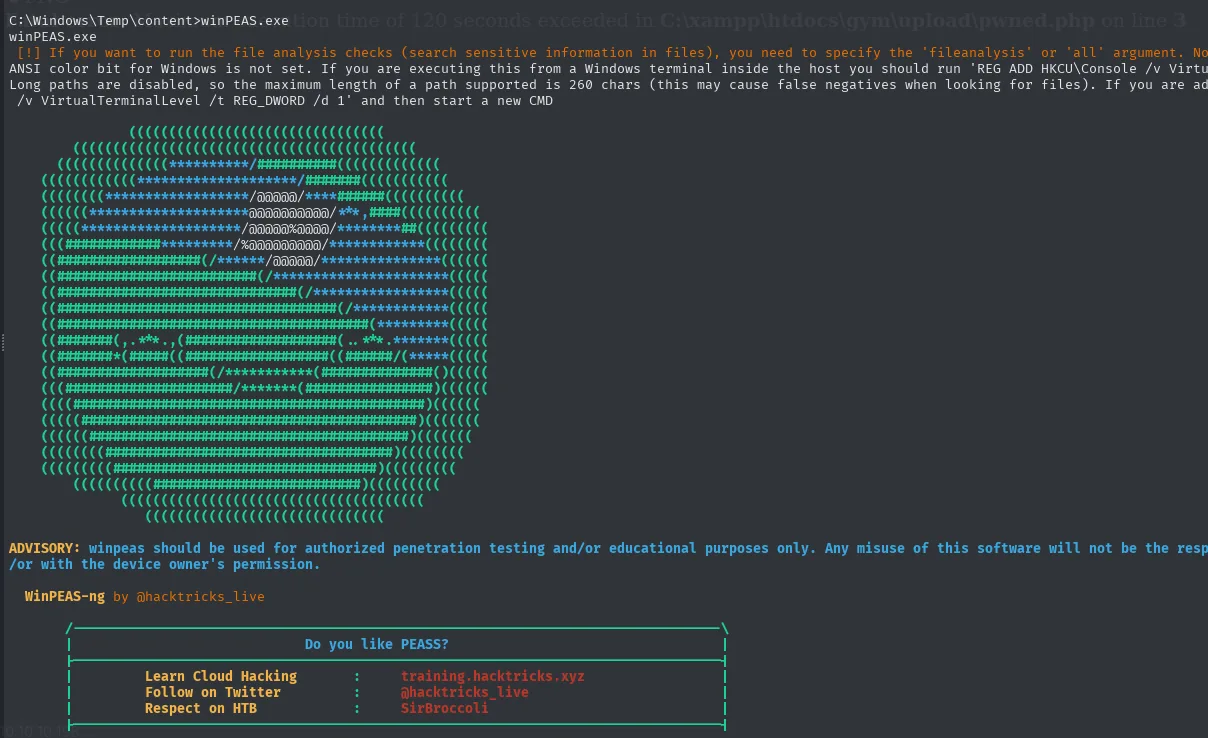The width and height of the screenshot is (1208, 738).
Task: Select the standalone 'winPEAS.exe' output line
Action: 52,37
